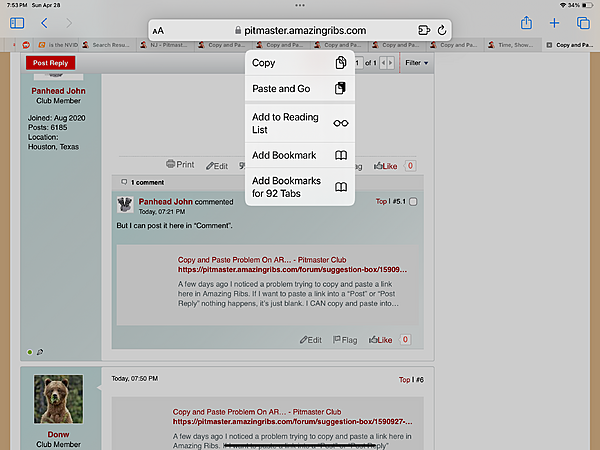Jump to Top from comment #5.1
The height and width of the screenshot is (450, 600).
point(381,201)
